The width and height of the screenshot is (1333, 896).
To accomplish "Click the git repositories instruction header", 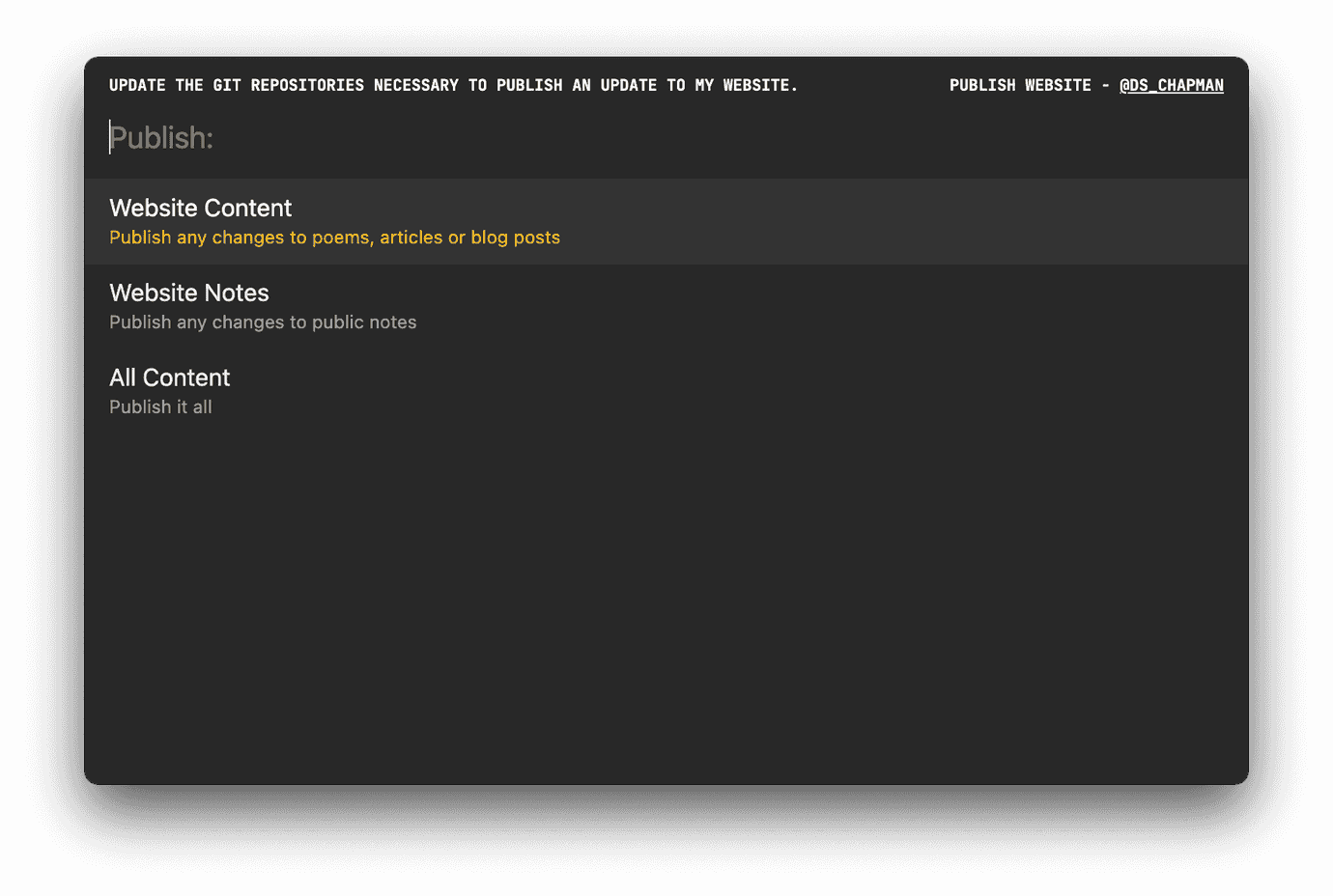I will pyautogui.click(x=454, y=85).
